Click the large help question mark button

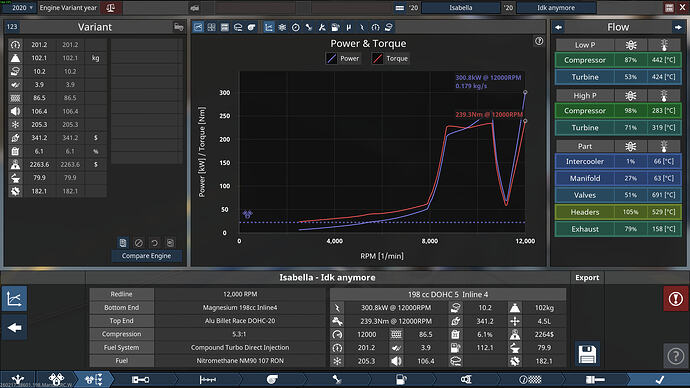click(x=675, y=355)
